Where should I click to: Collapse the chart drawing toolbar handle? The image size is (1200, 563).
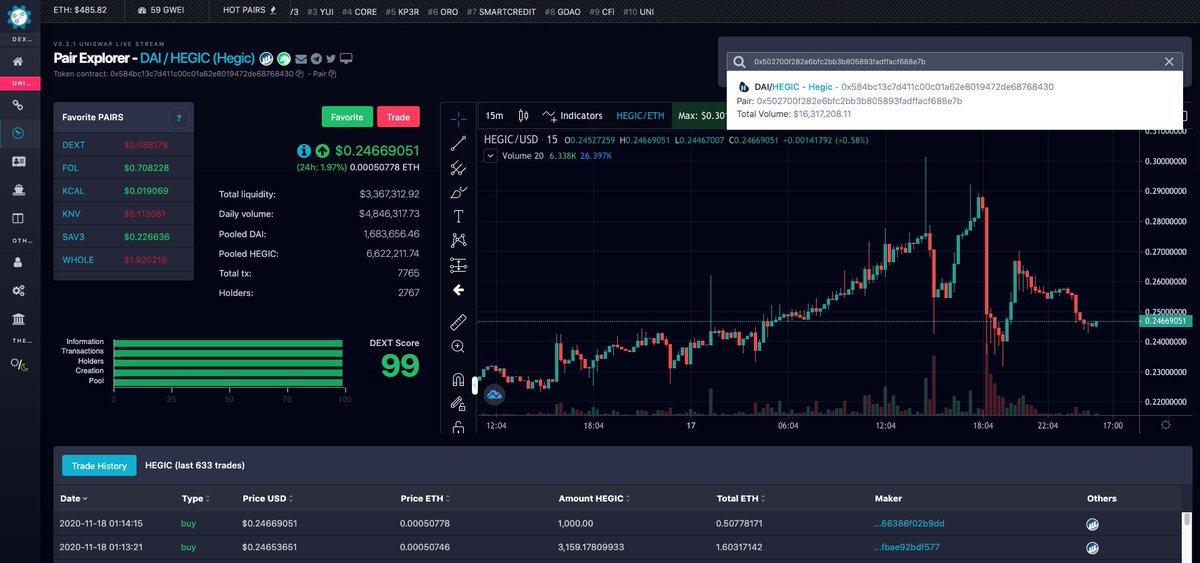click(475, 385)
